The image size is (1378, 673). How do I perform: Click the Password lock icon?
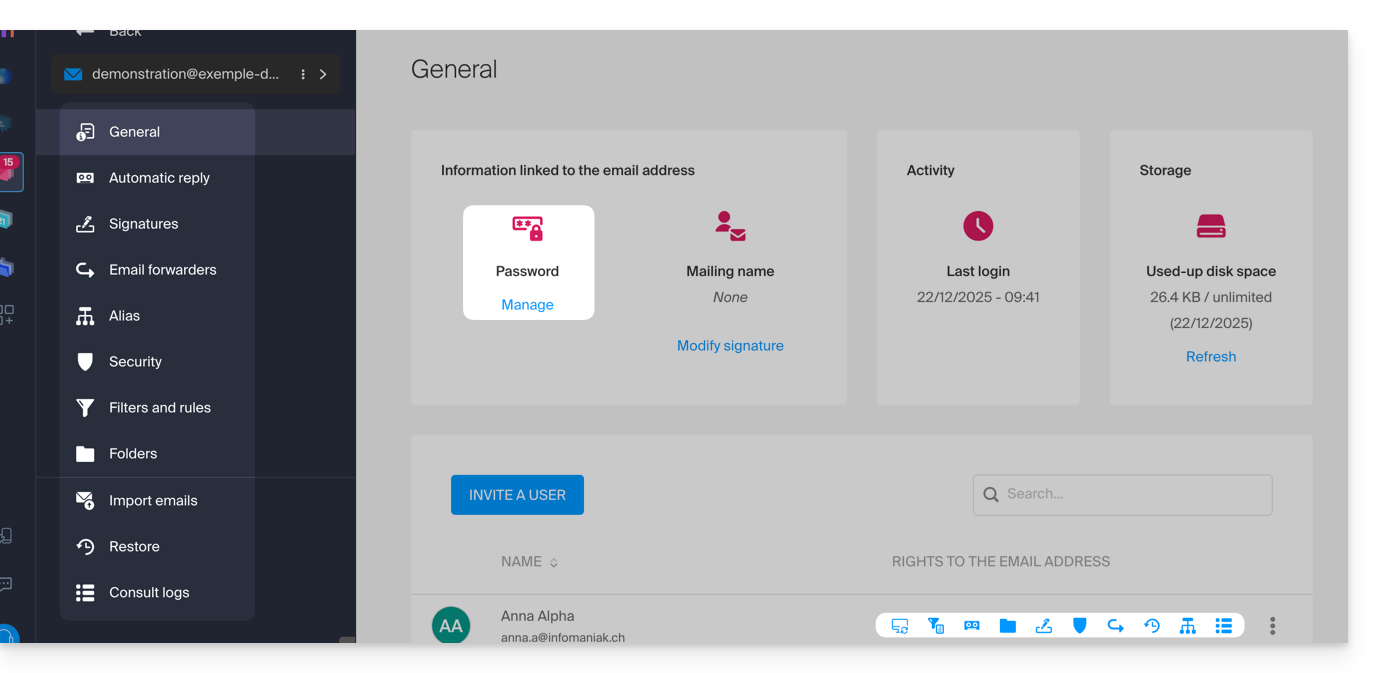point(527,229)
